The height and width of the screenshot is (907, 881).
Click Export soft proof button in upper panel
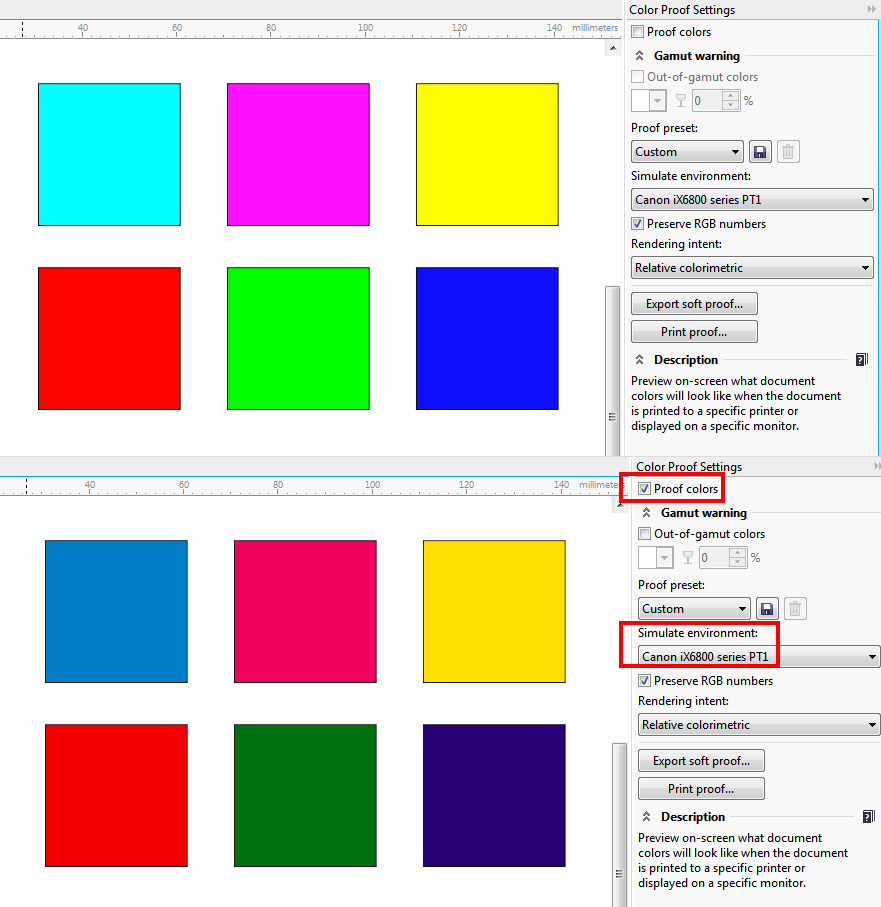(x=694, y=304)
